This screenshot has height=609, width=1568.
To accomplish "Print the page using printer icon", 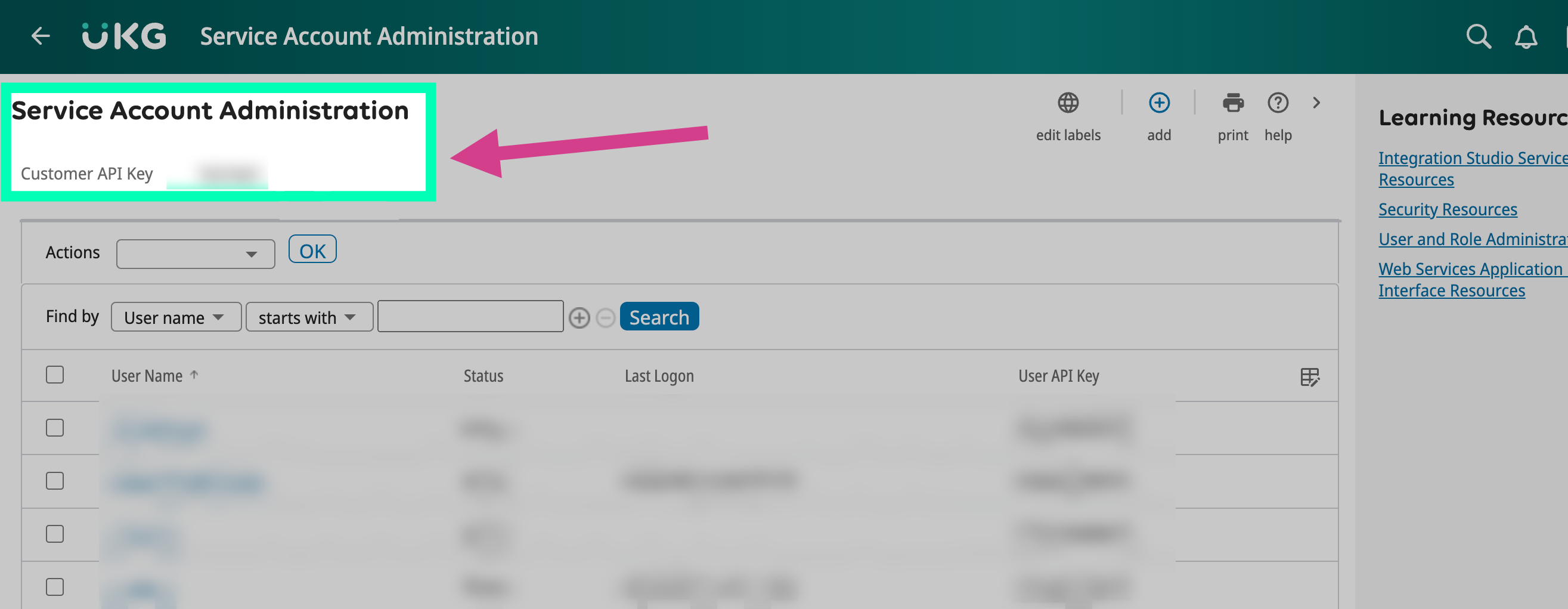I will point(1232,103).
